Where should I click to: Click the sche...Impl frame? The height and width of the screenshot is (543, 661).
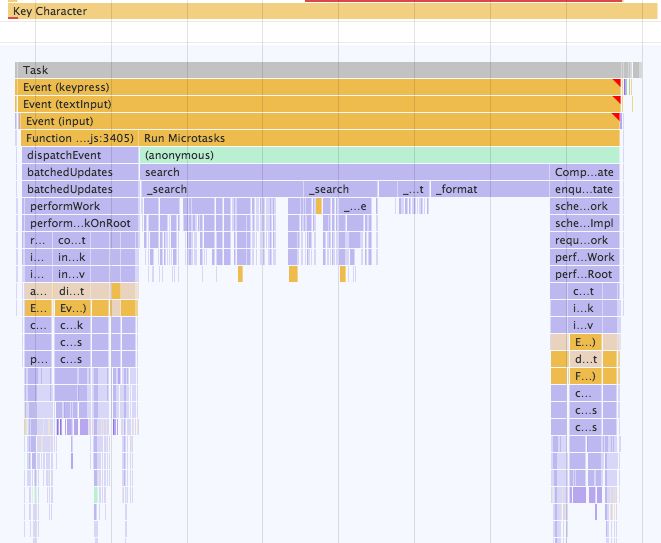click(585, 223)
